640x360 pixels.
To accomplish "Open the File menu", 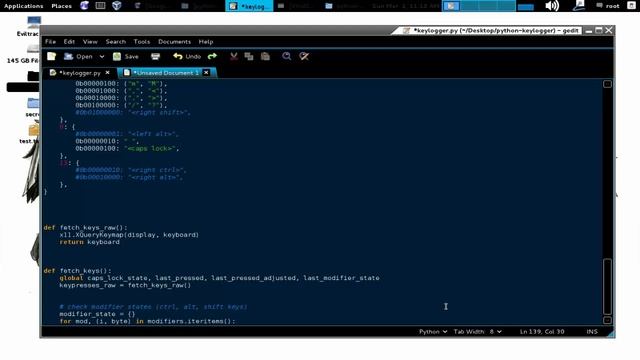I will pyautogui.click(x=50, y=42).
